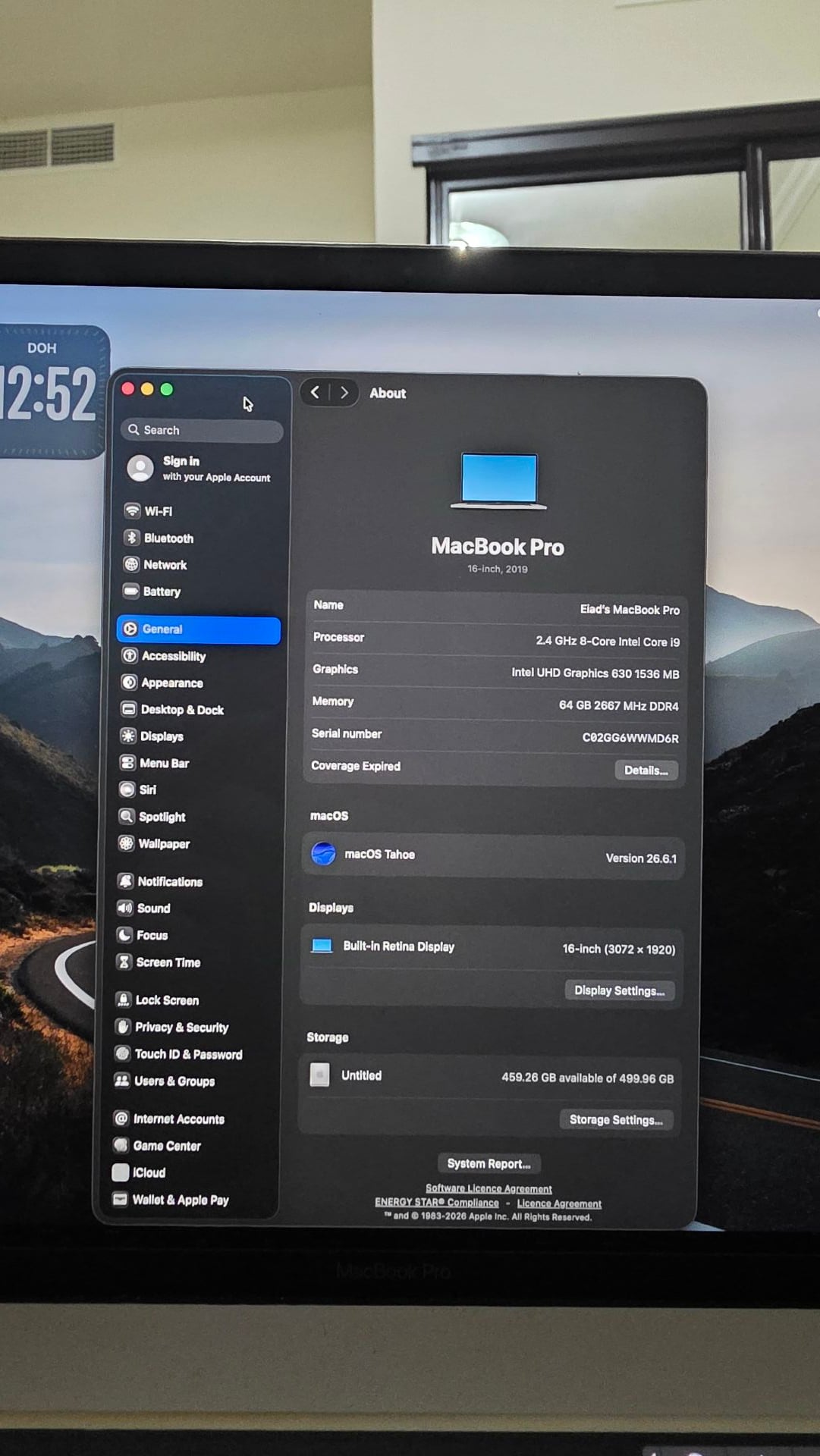Image resolution: width=820 pixels, height=1456 pixels.
Task: Click the DOH clock widget on desktop
Action: click(52, 392)
